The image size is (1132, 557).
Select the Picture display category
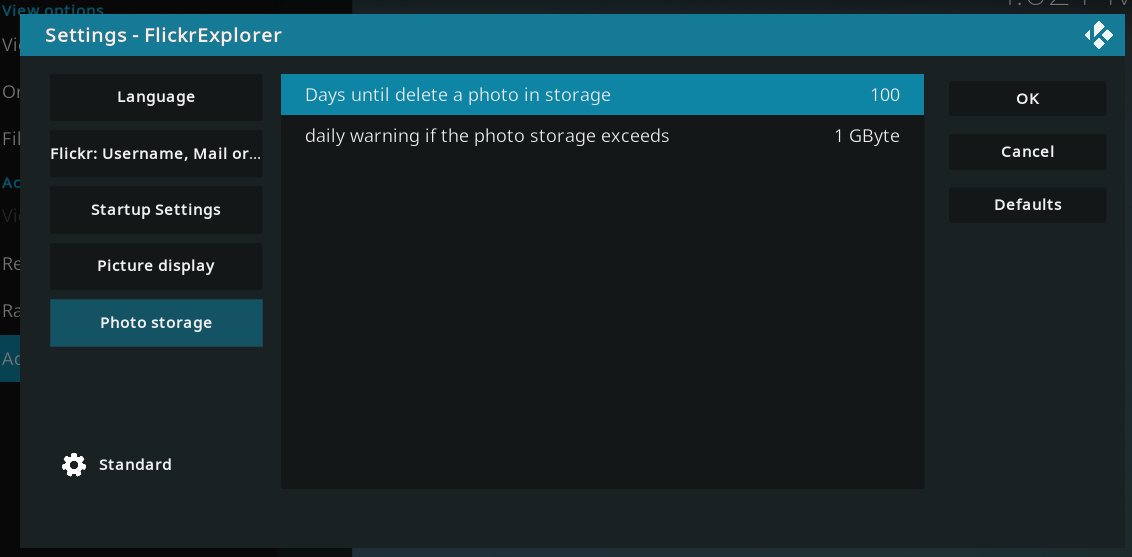(156, 266)
